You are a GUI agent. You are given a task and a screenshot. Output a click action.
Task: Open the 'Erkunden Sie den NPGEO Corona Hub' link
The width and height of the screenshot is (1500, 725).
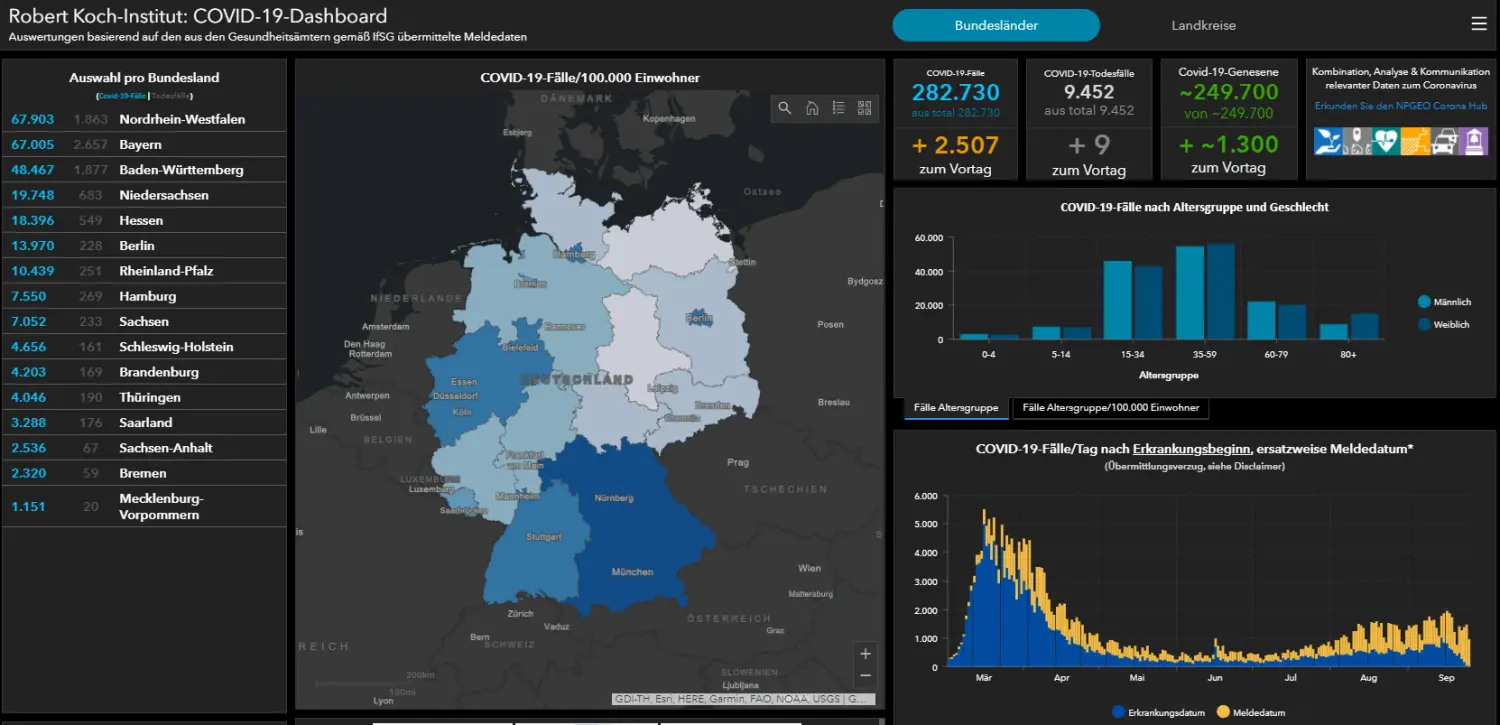tap(1400, 106)
